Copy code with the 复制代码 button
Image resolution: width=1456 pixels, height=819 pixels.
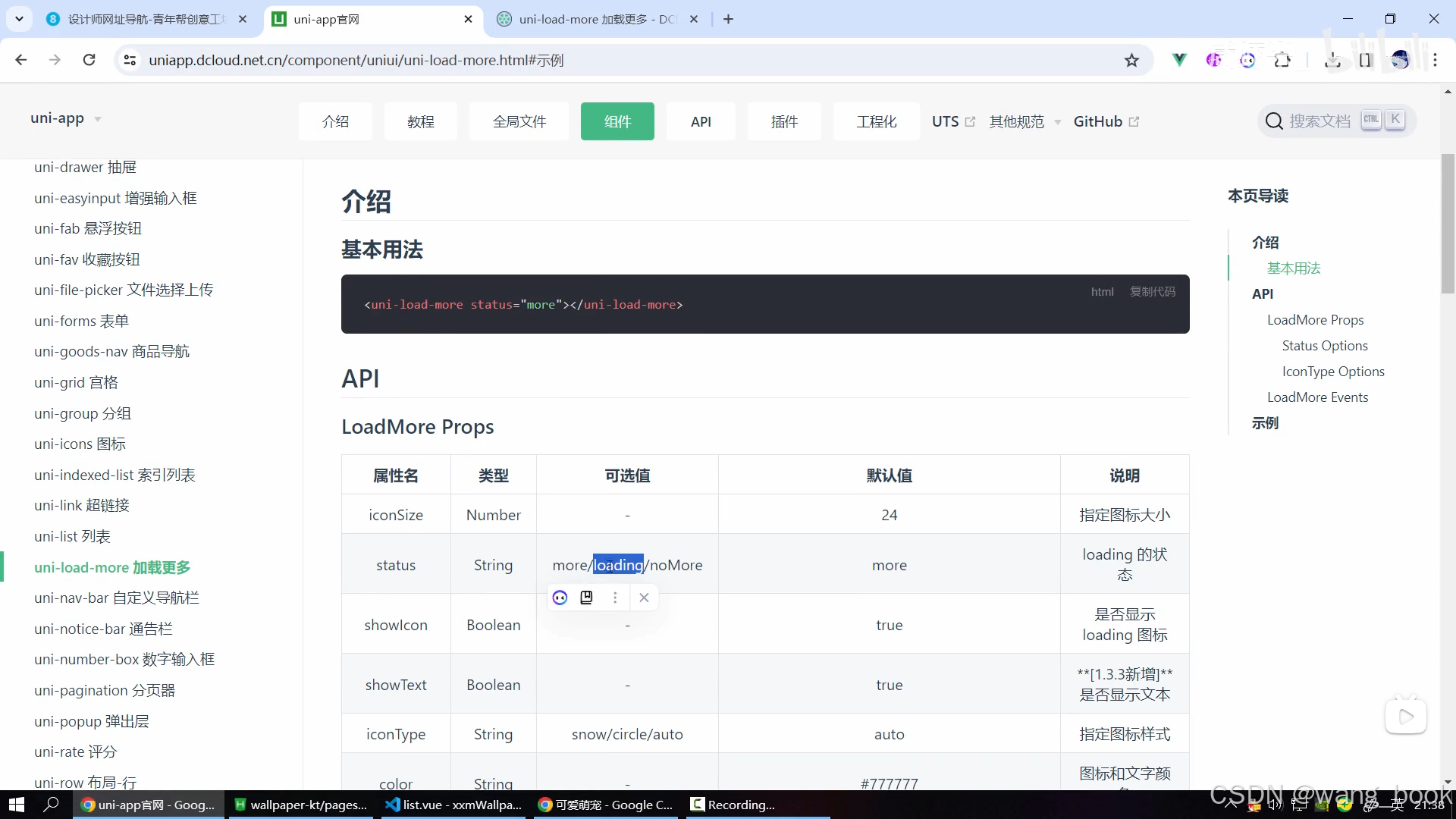(1152, 292)
